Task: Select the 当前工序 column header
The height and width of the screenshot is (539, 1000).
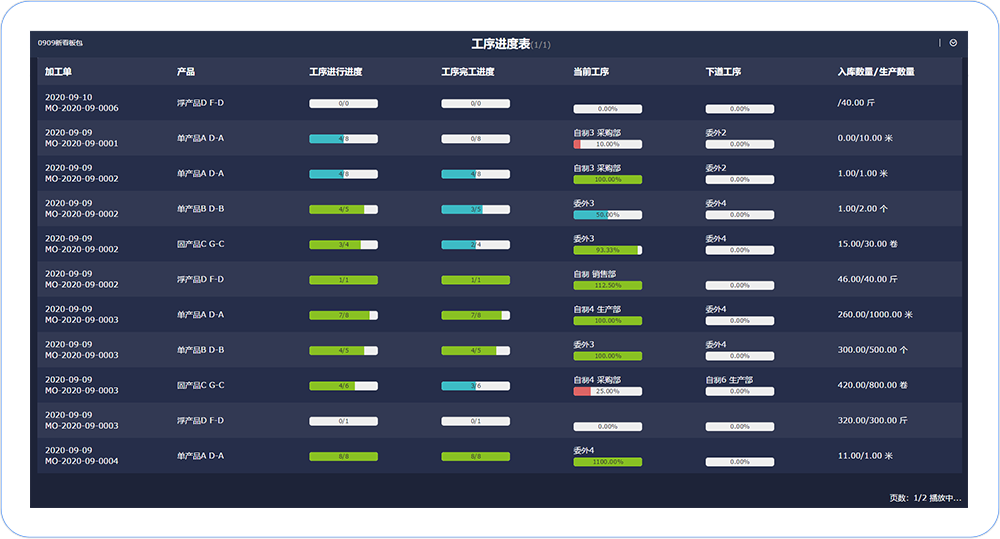Action: point(591,71)
